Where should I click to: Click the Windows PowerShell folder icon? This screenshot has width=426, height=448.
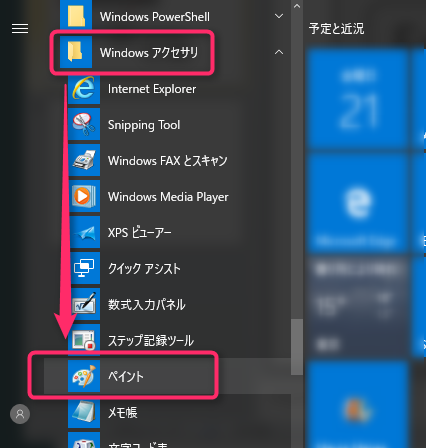[76, 15]
